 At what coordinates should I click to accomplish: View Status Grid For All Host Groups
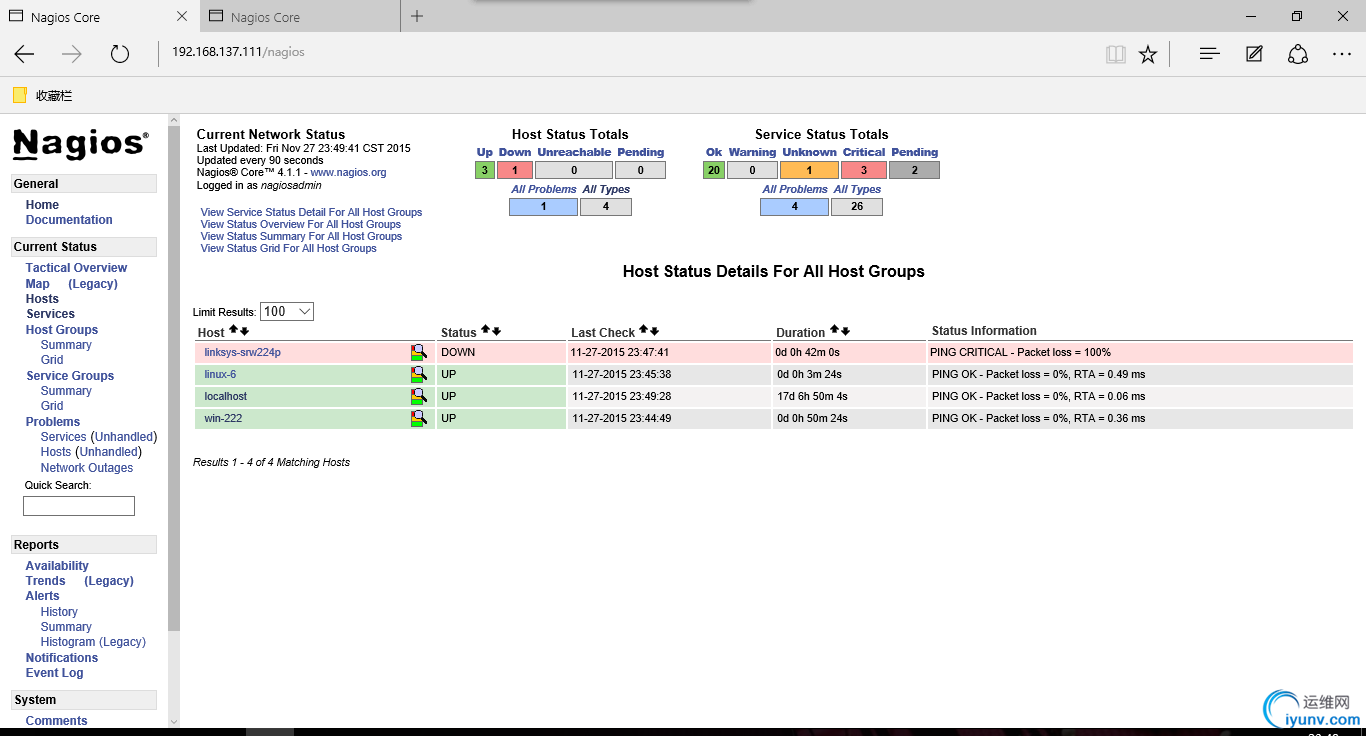pos(289,248)
